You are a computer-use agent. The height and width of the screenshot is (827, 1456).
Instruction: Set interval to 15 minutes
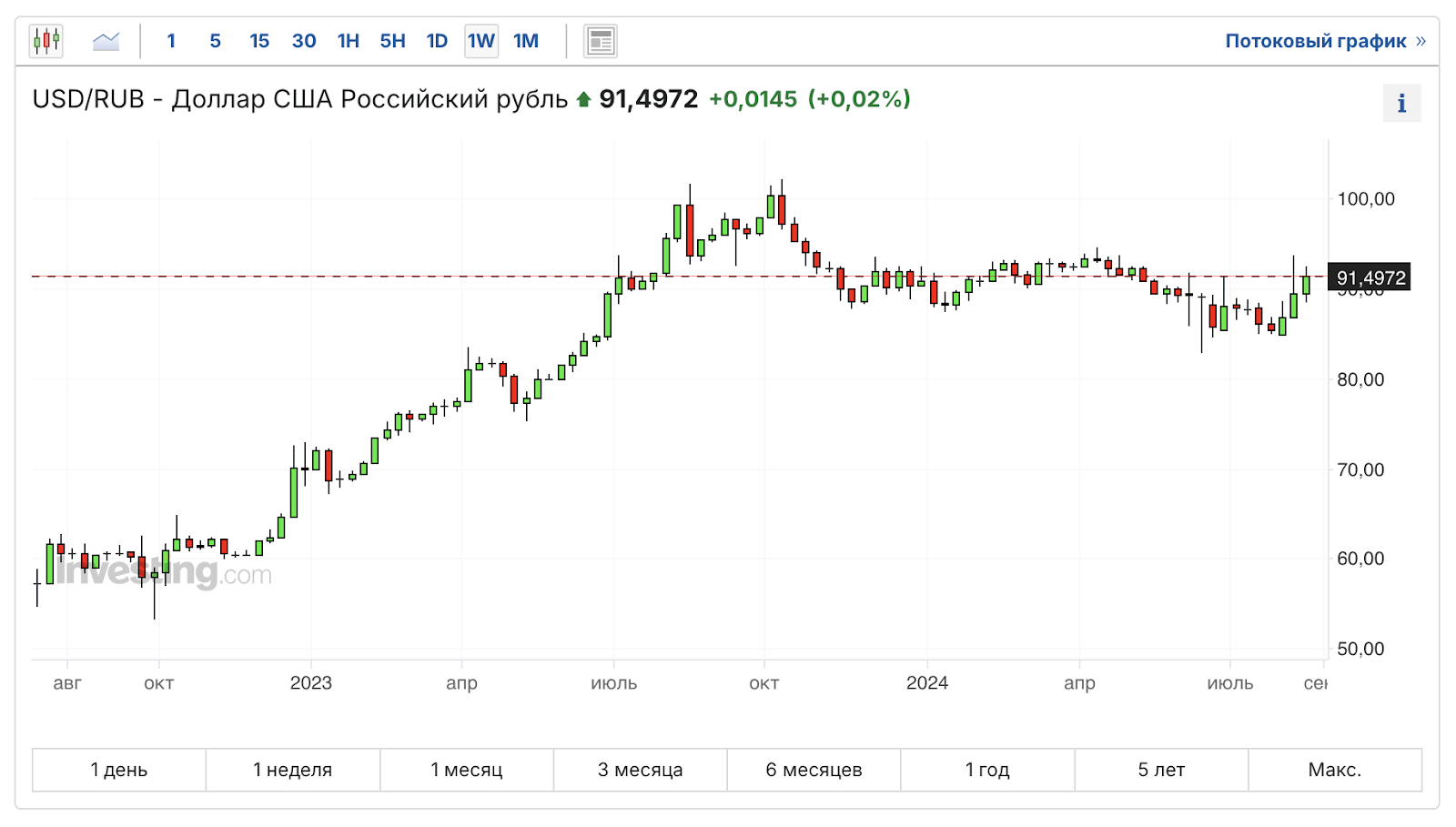tap(259, 41)
